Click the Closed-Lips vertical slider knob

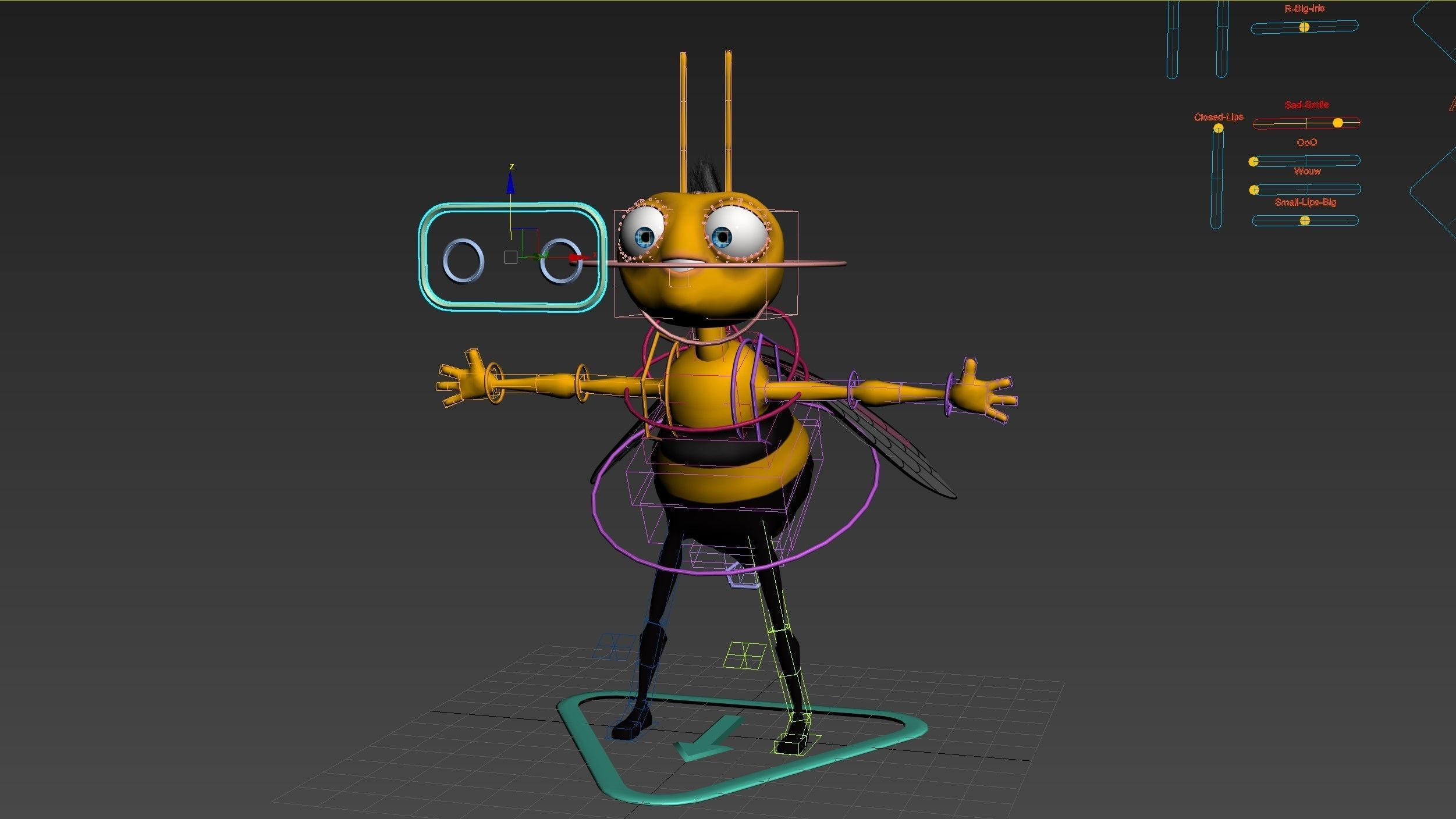(x=1218, y=129)
